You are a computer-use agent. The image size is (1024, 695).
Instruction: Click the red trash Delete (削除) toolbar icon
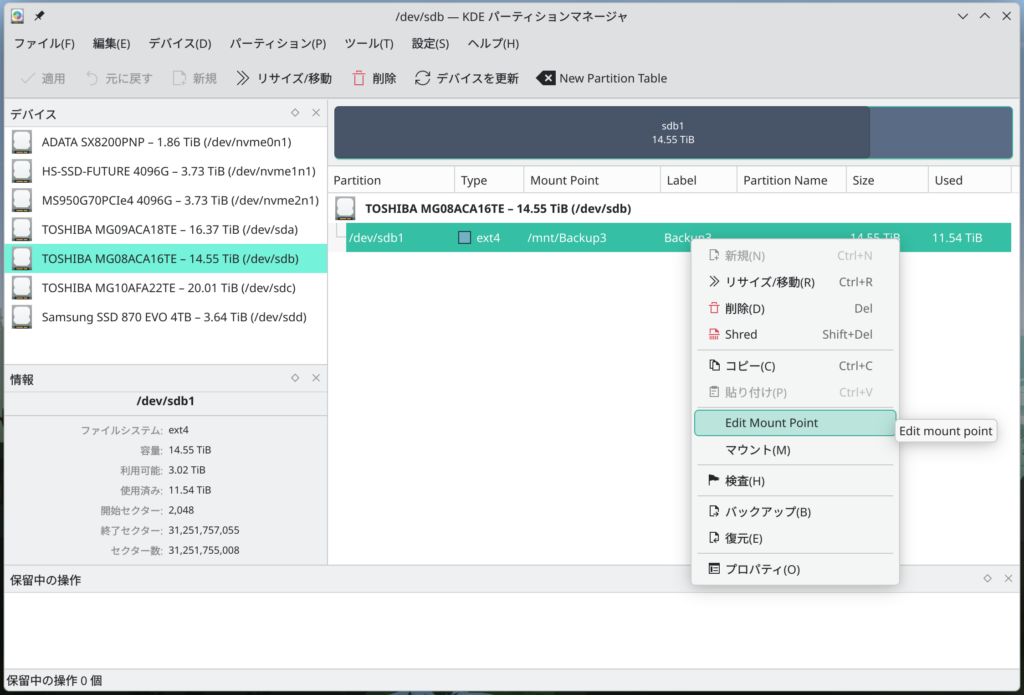[359, 78]
